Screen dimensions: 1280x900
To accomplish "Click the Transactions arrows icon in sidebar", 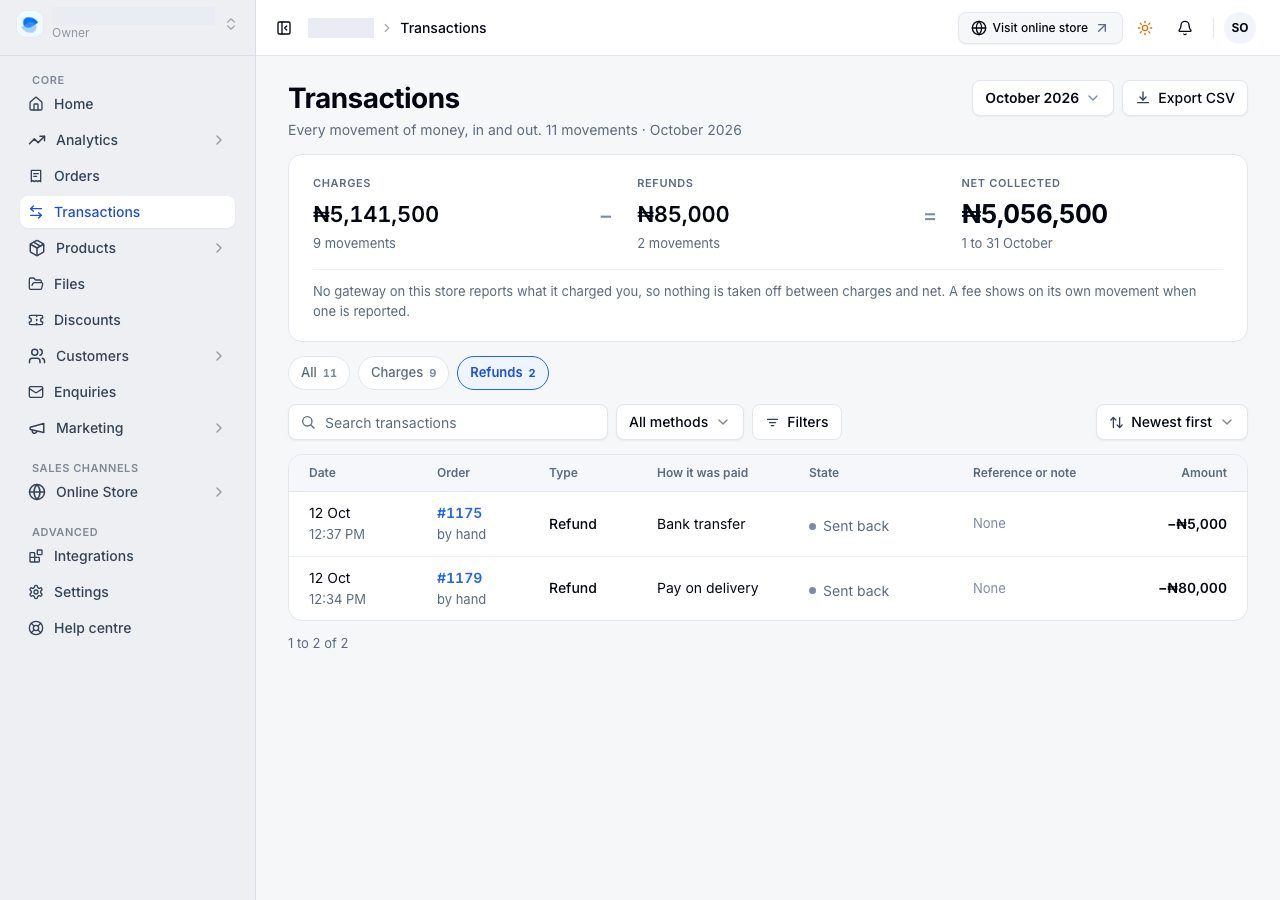I will 36,212.
